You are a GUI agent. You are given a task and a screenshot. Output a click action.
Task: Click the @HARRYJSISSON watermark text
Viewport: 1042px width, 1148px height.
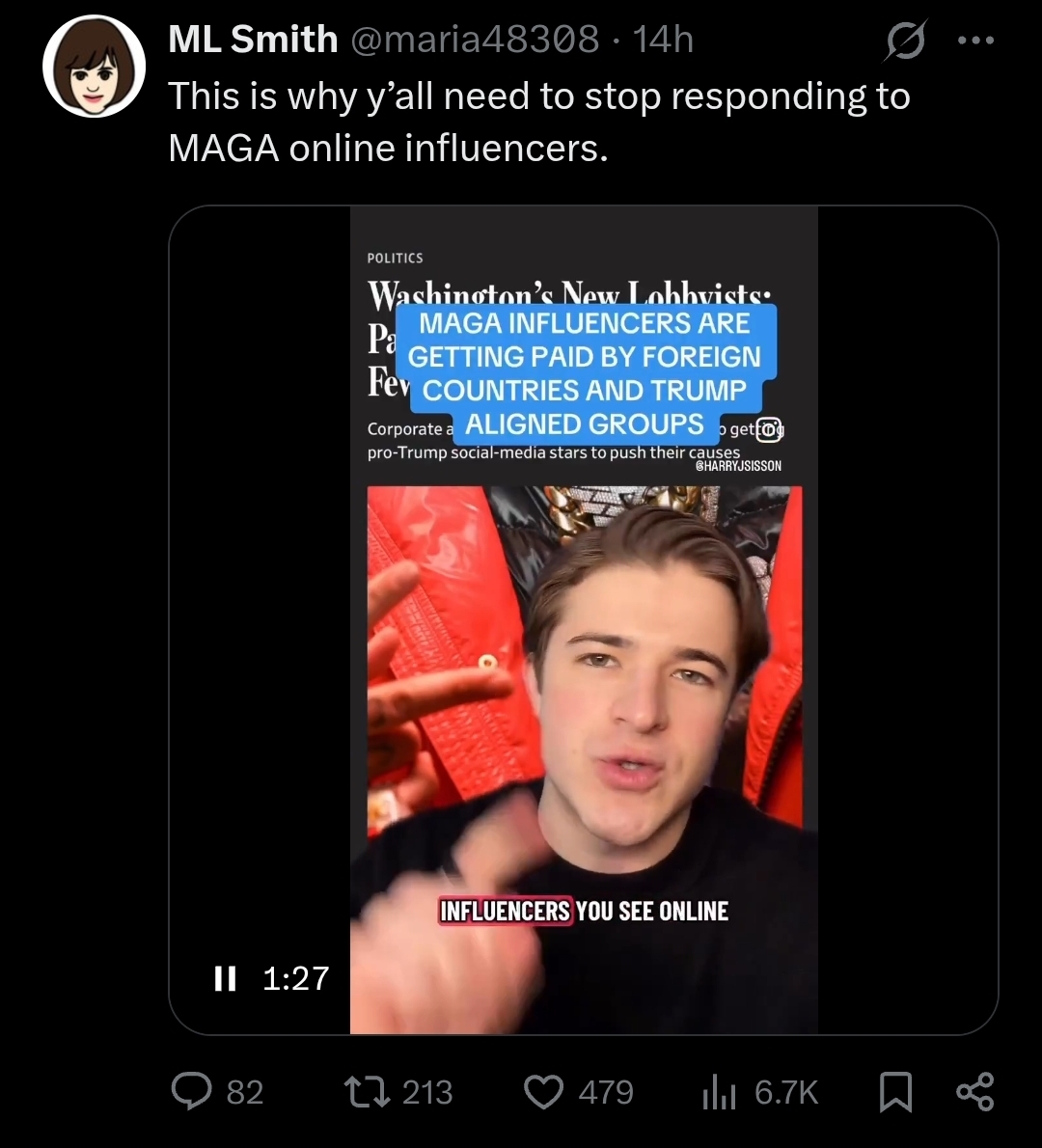tap(738, 466)
